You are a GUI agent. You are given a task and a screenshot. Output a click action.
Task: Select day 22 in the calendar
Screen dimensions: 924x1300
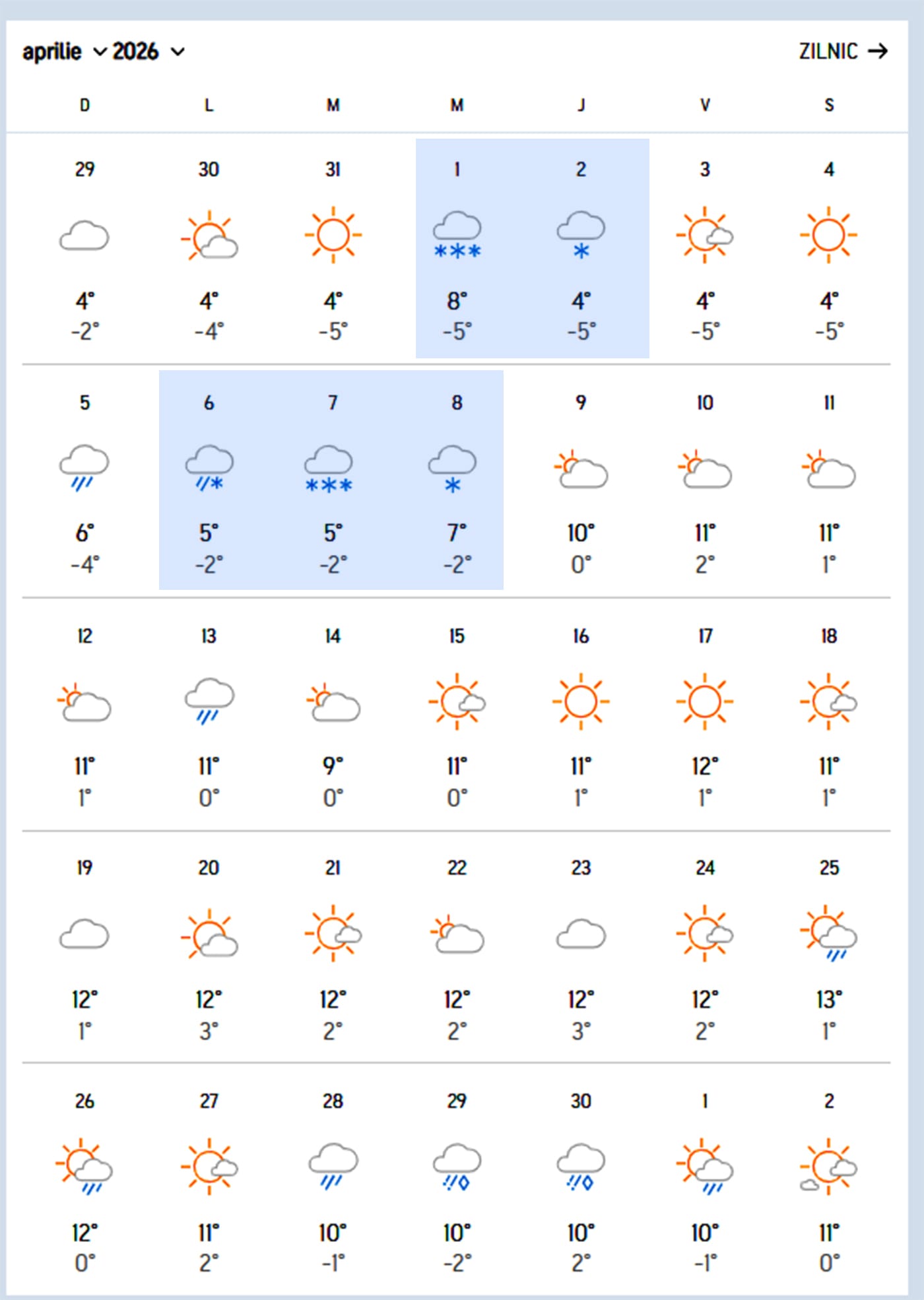click(457, 868)
